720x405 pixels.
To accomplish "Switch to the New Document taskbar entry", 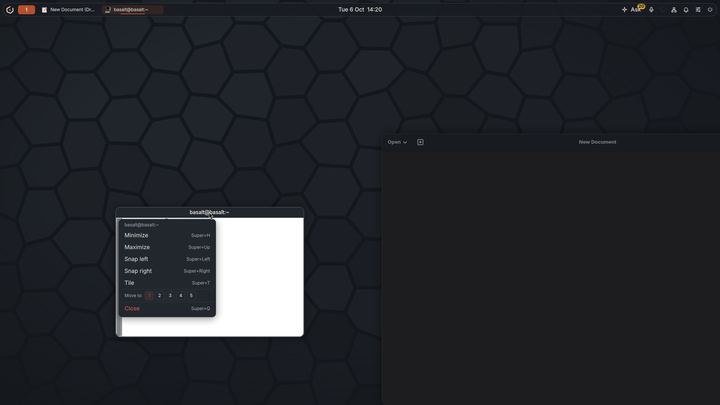I will point(68,10).
